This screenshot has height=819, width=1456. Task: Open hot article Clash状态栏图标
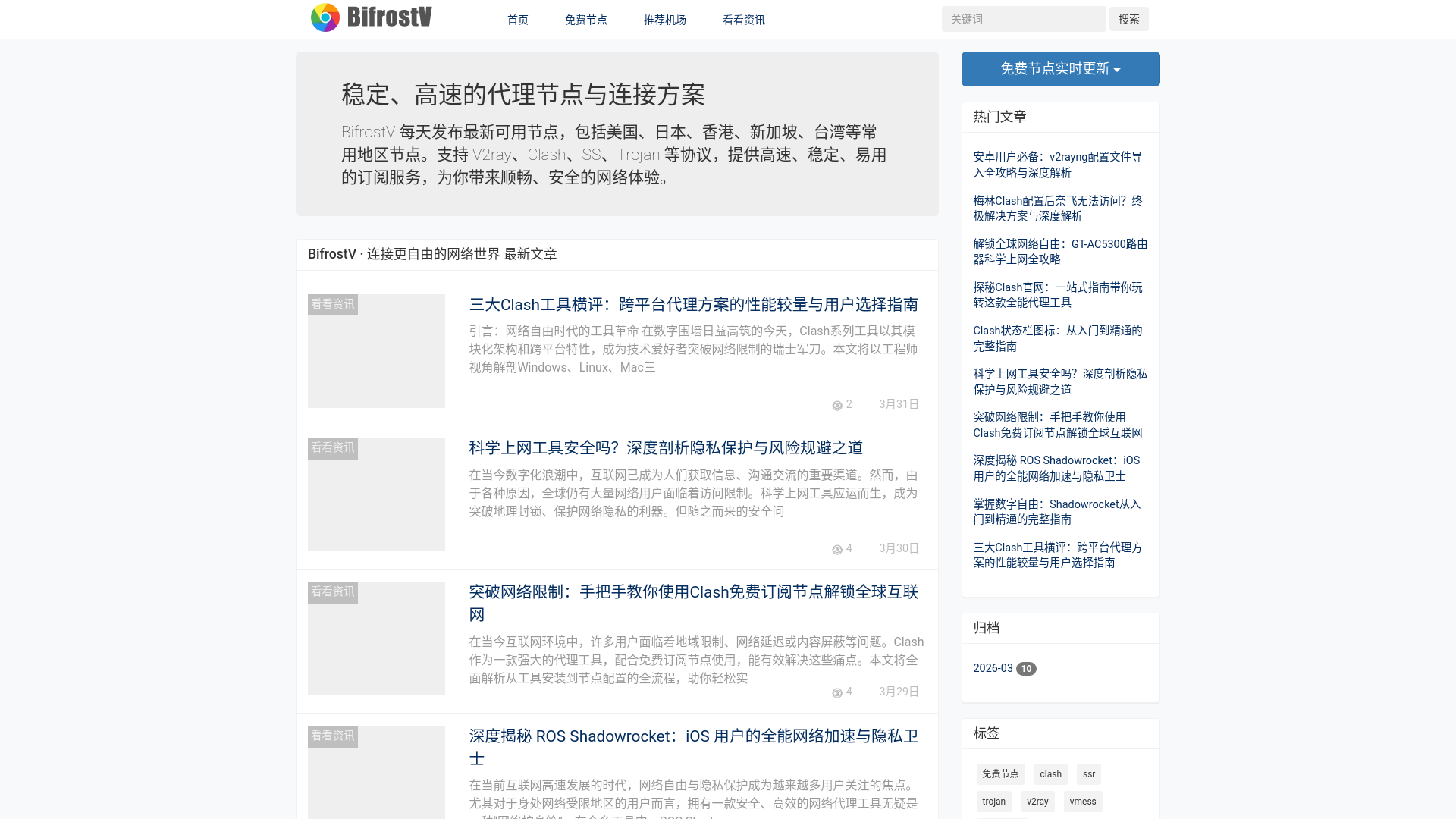pos(1057,338)
